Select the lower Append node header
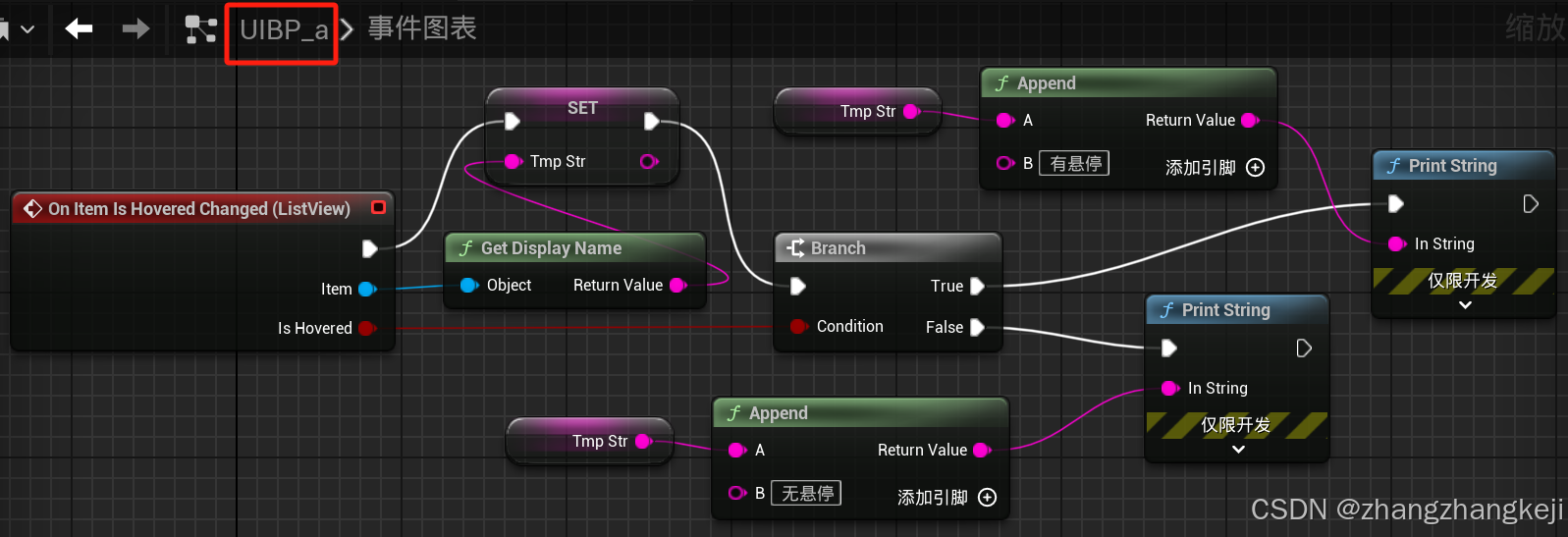The width and height of the screenshot is (1568, 537). pos(861,412)
